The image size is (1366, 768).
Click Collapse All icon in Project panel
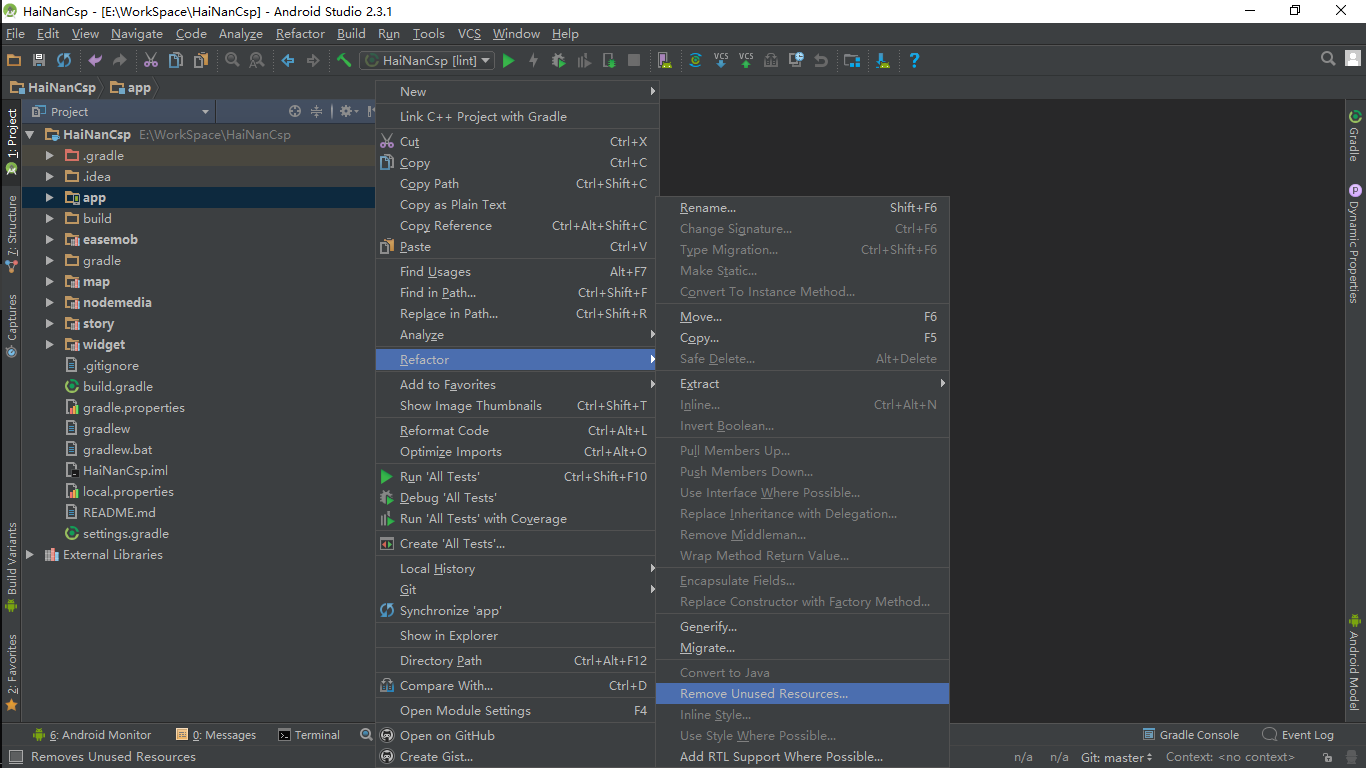[x=316, y=111]
